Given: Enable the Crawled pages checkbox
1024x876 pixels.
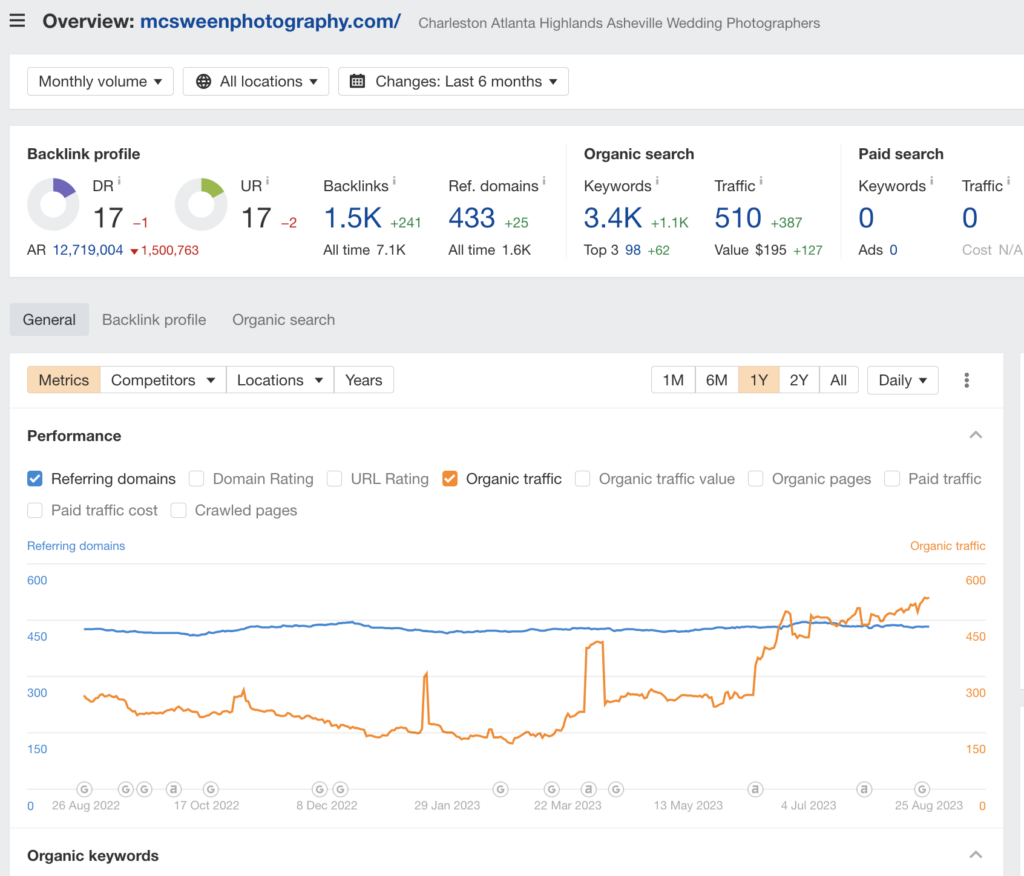Looking at the screenshot, I should coord(178,510).
